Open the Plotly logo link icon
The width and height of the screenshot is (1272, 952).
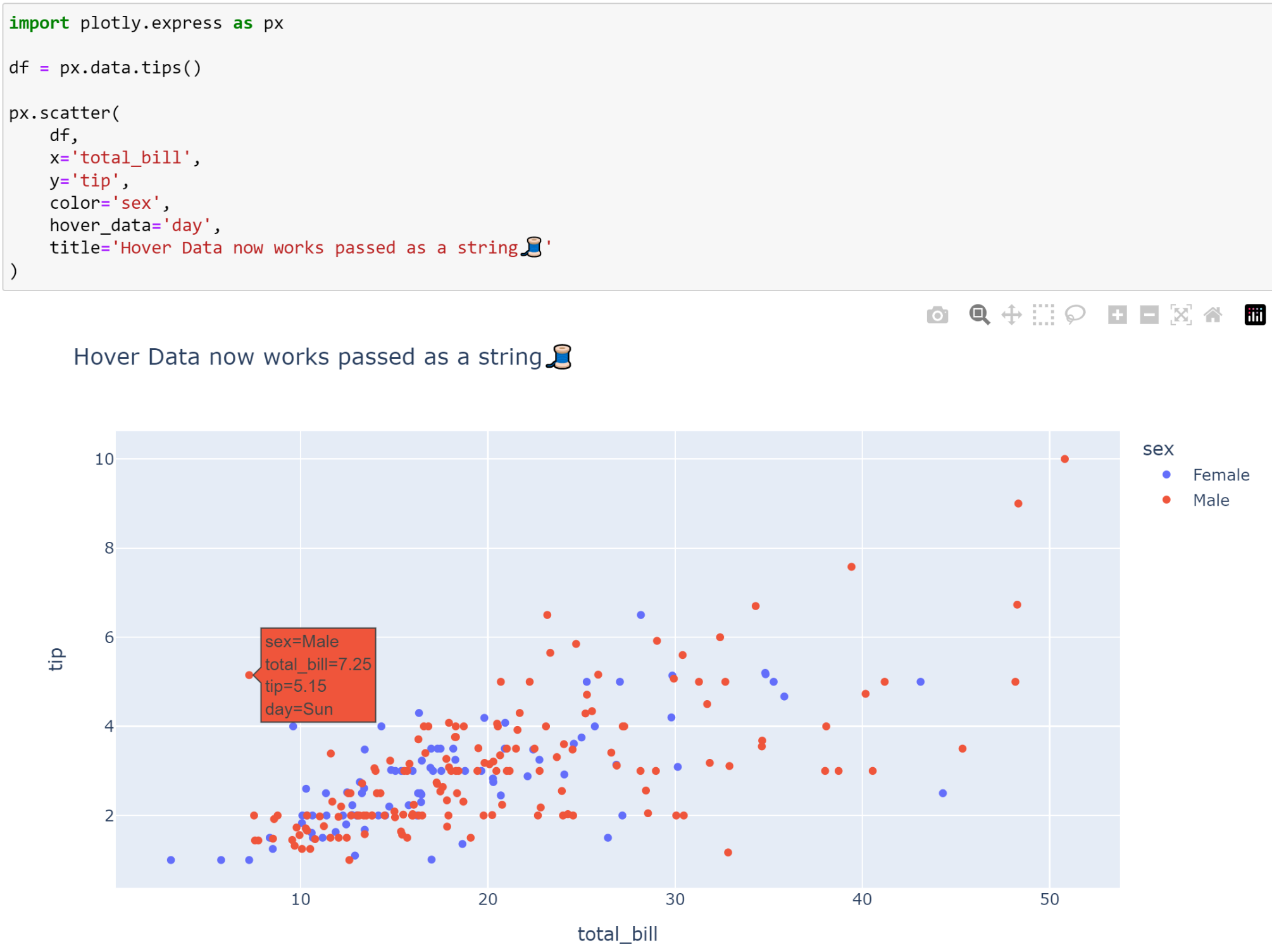(x=1255, y=315)
